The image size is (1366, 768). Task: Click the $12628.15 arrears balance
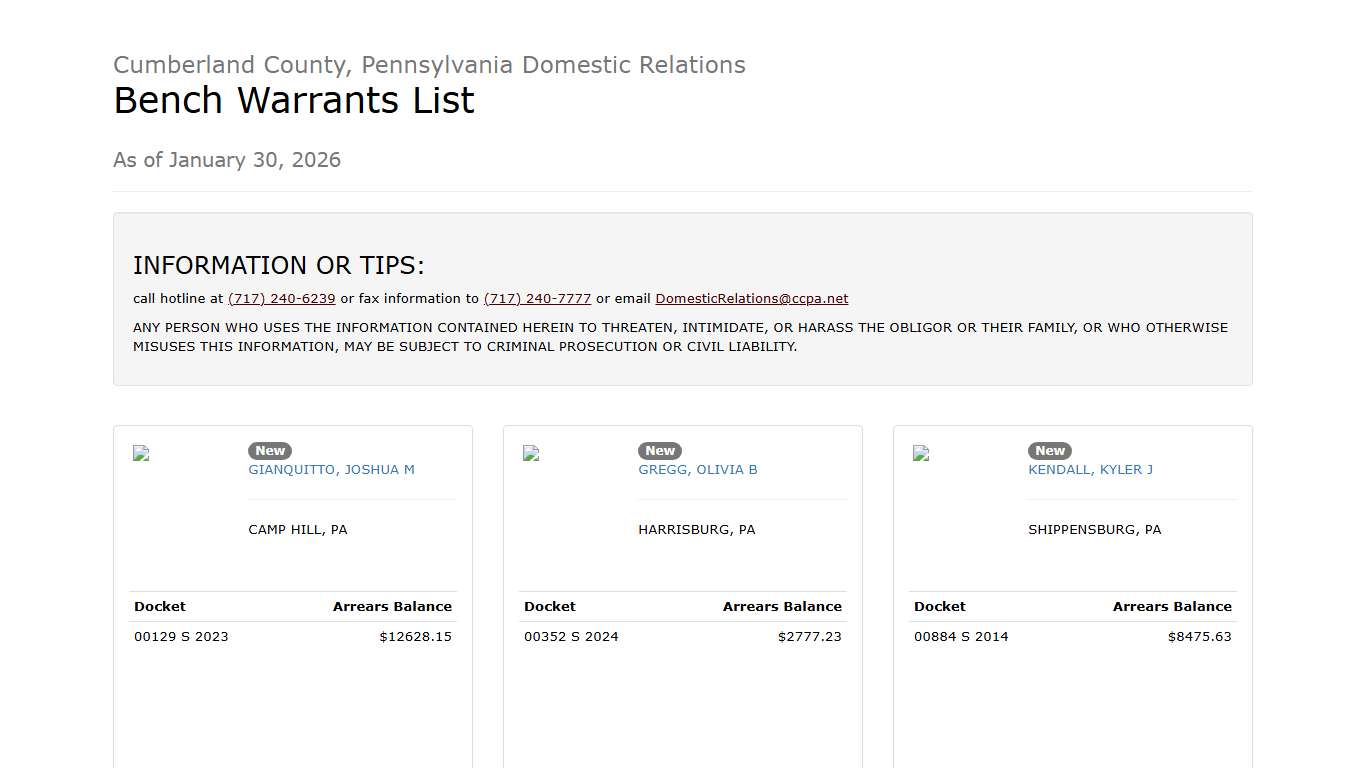coord(415,637)
